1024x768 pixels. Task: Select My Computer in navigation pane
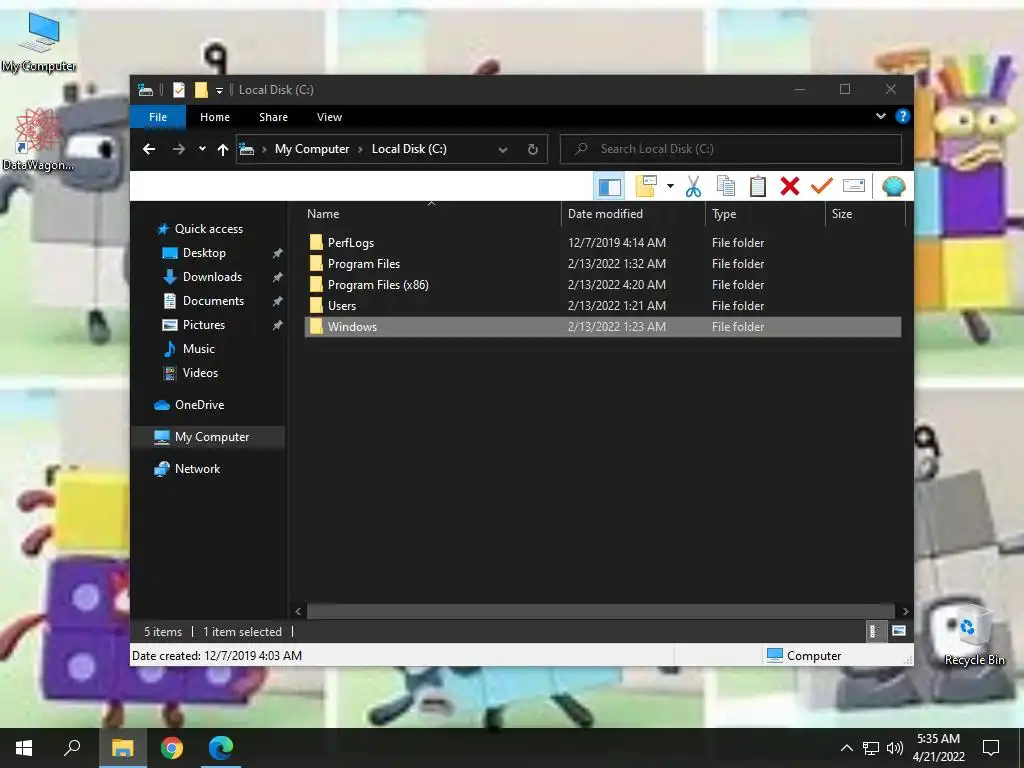208,437
